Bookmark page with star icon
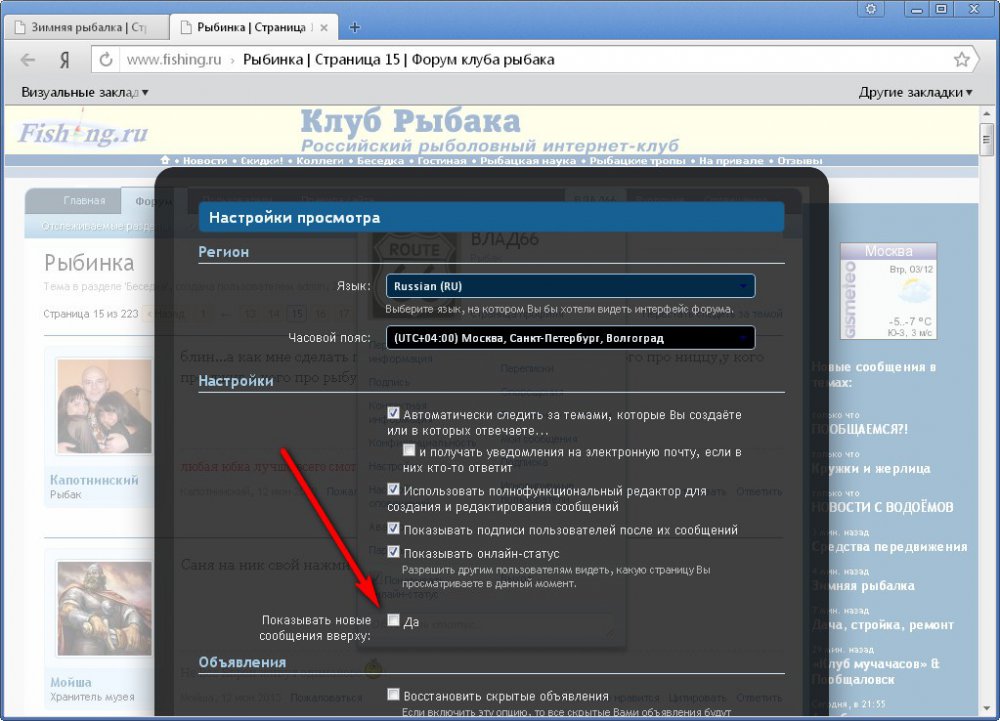This screenshot has height=721, width=1000. (x=961, y=60)
